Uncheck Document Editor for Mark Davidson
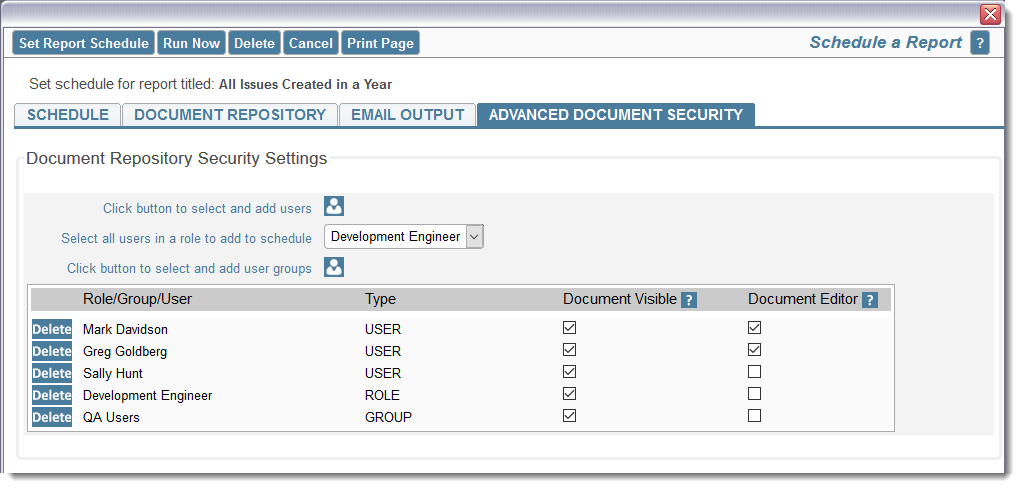 (754, 328)
